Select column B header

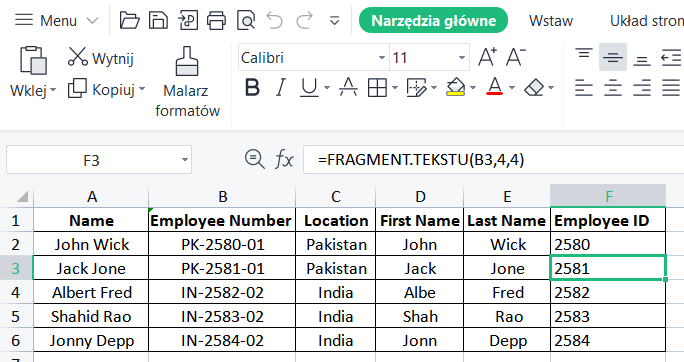tap(222, 196)
